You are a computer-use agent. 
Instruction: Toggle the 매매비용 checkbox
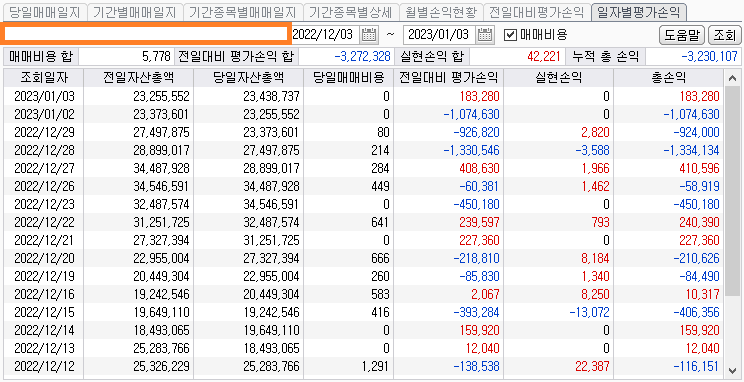pos(510,35)
